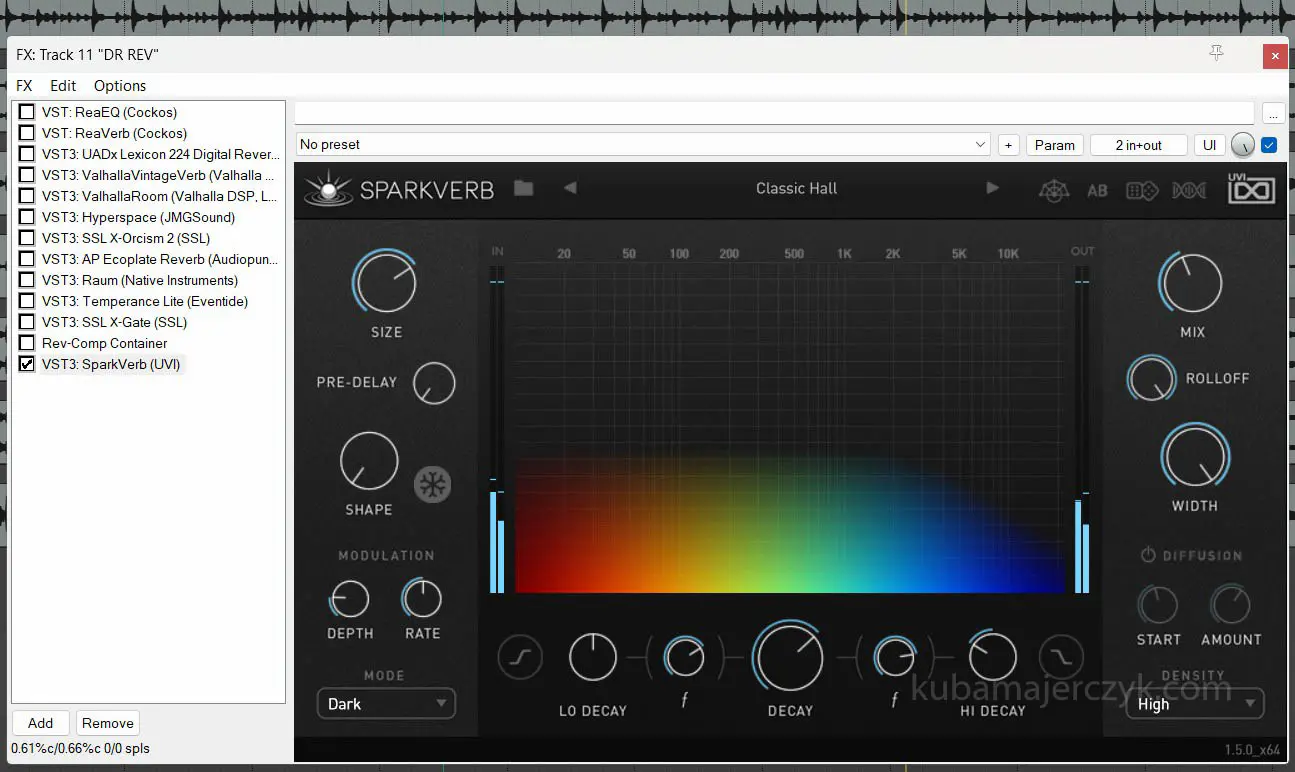Open the Density dropdown set to High
Screen dimensions: 1295x772
tap(1194, 704)
